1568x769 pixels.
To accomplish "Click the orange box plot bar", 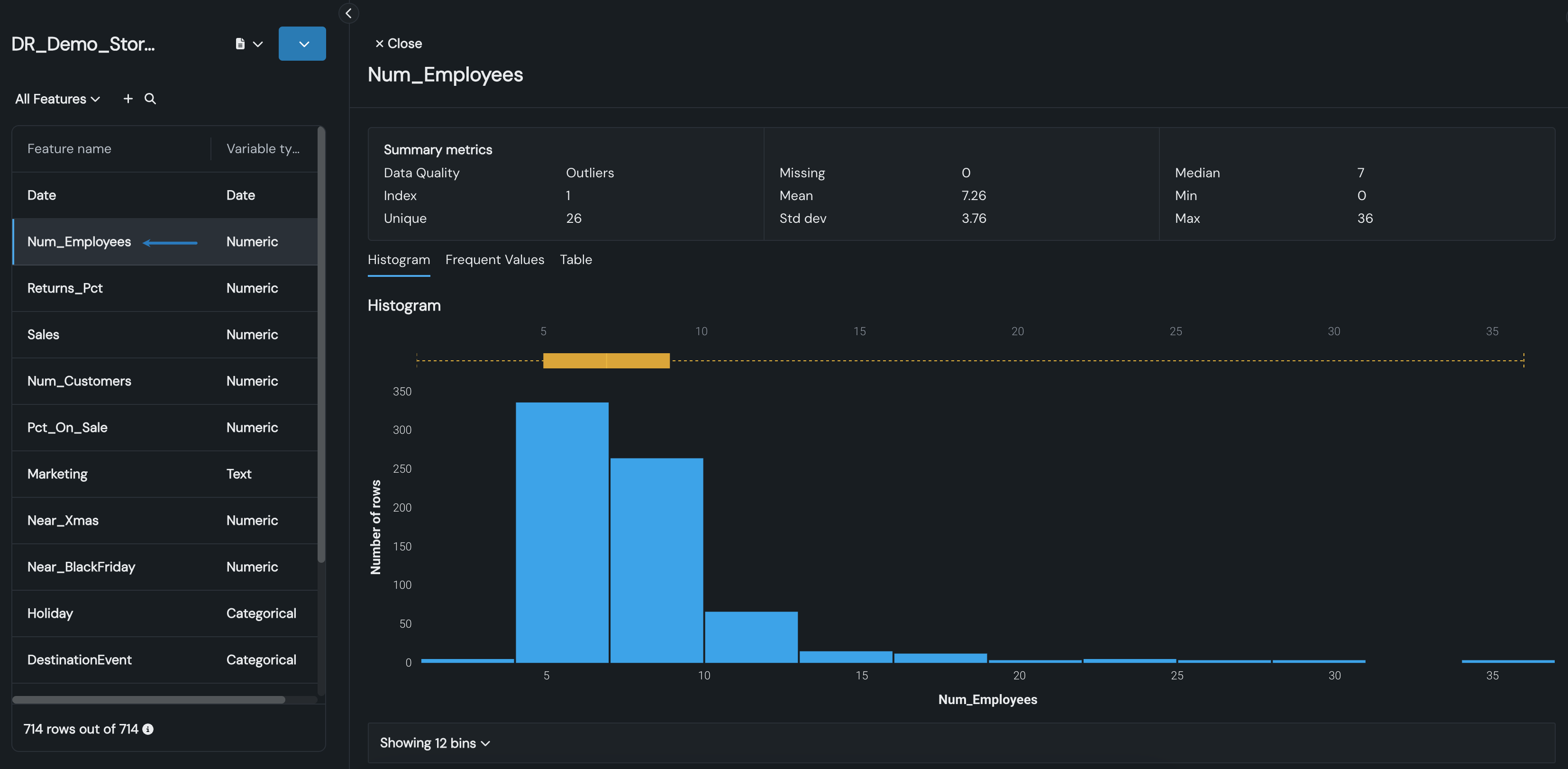I will coord(606,360).
